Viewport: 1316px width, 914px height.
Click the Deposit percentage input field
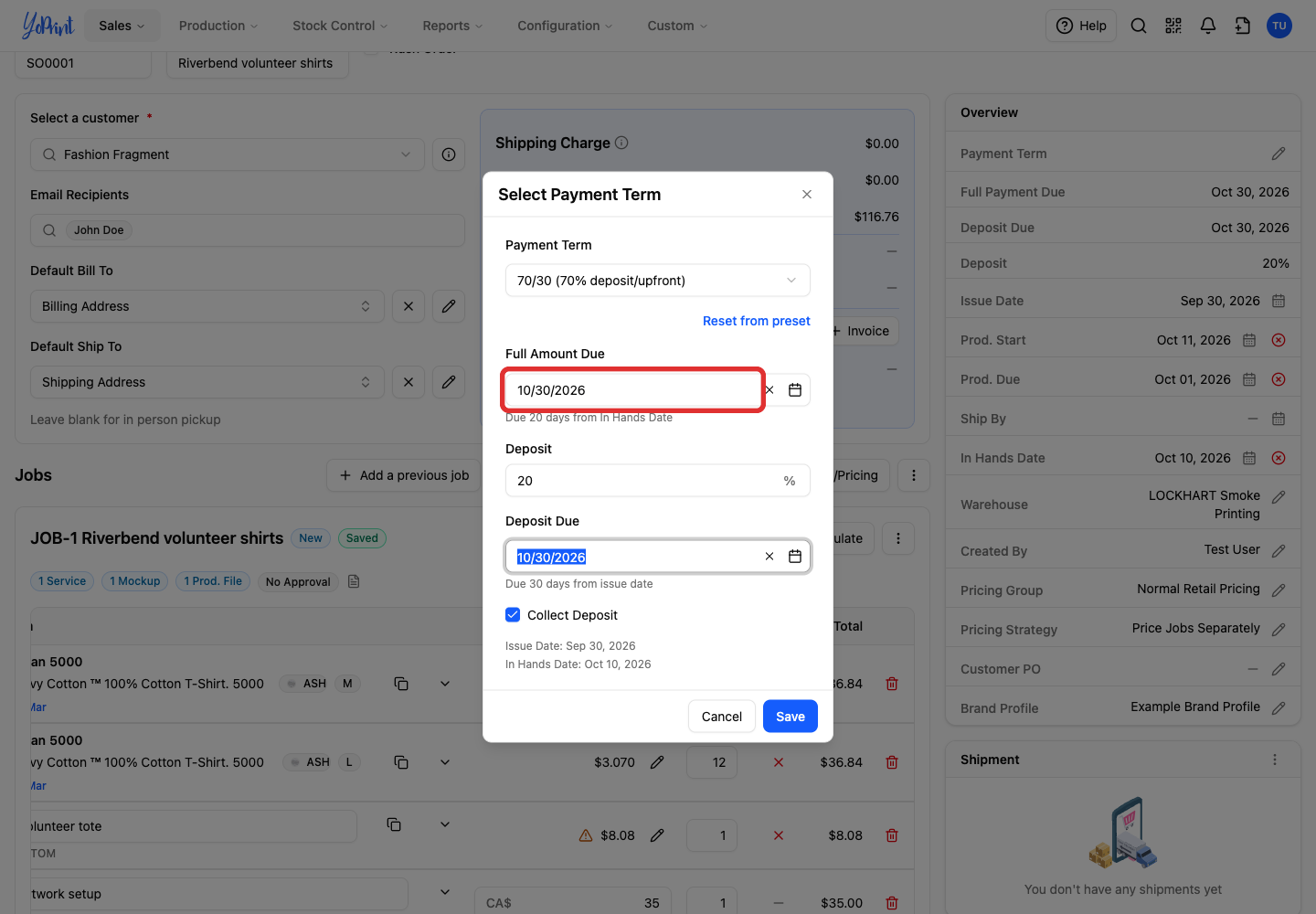[x=658, y=481]
